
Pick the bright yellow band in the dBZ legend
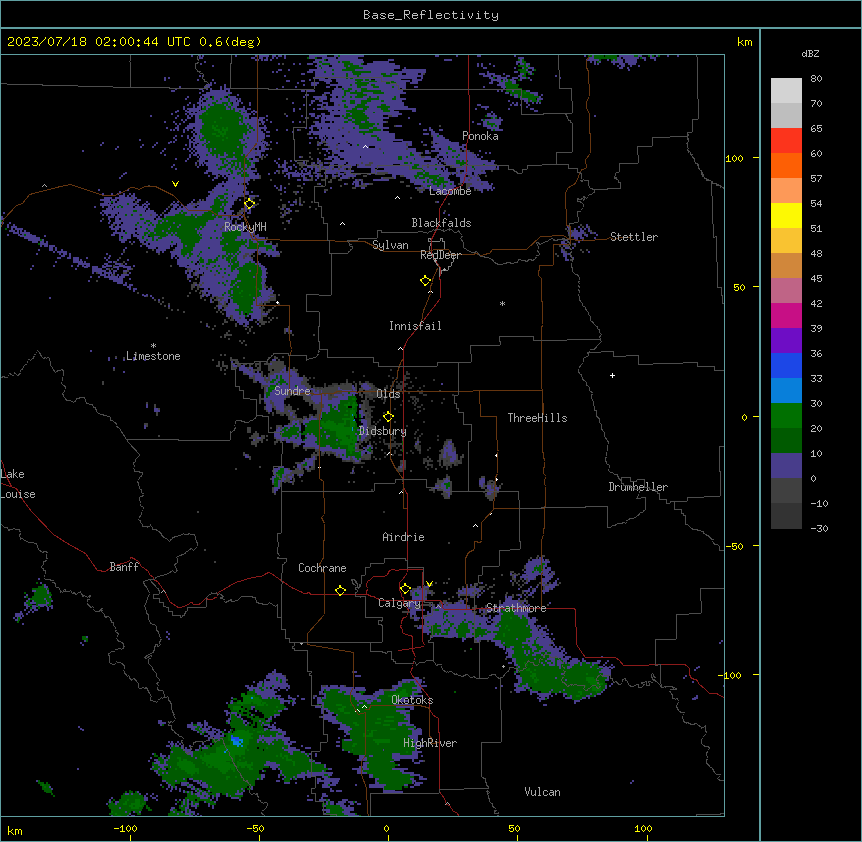pos(786,215)
